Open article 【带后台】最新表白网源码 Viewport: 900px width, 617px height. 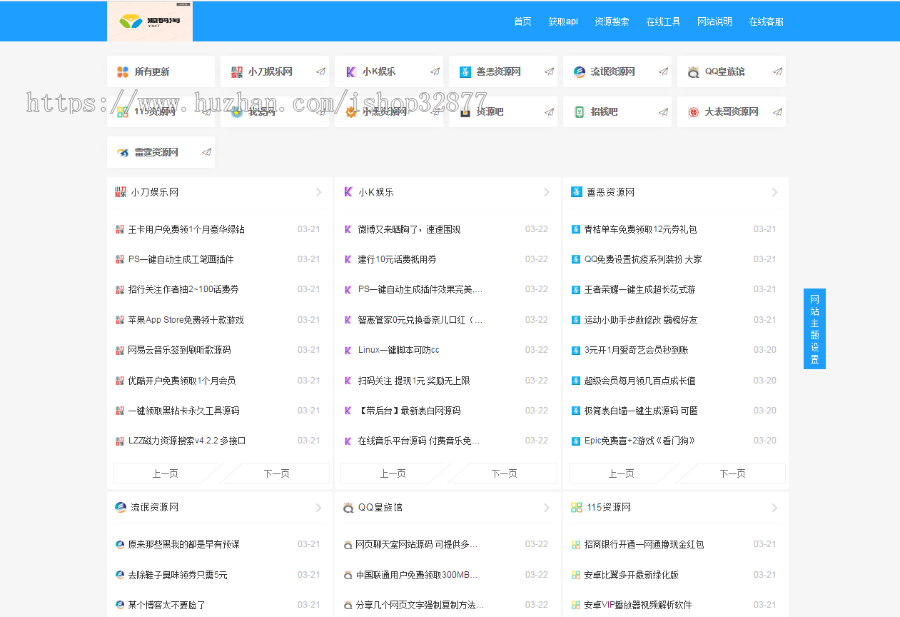409,410
